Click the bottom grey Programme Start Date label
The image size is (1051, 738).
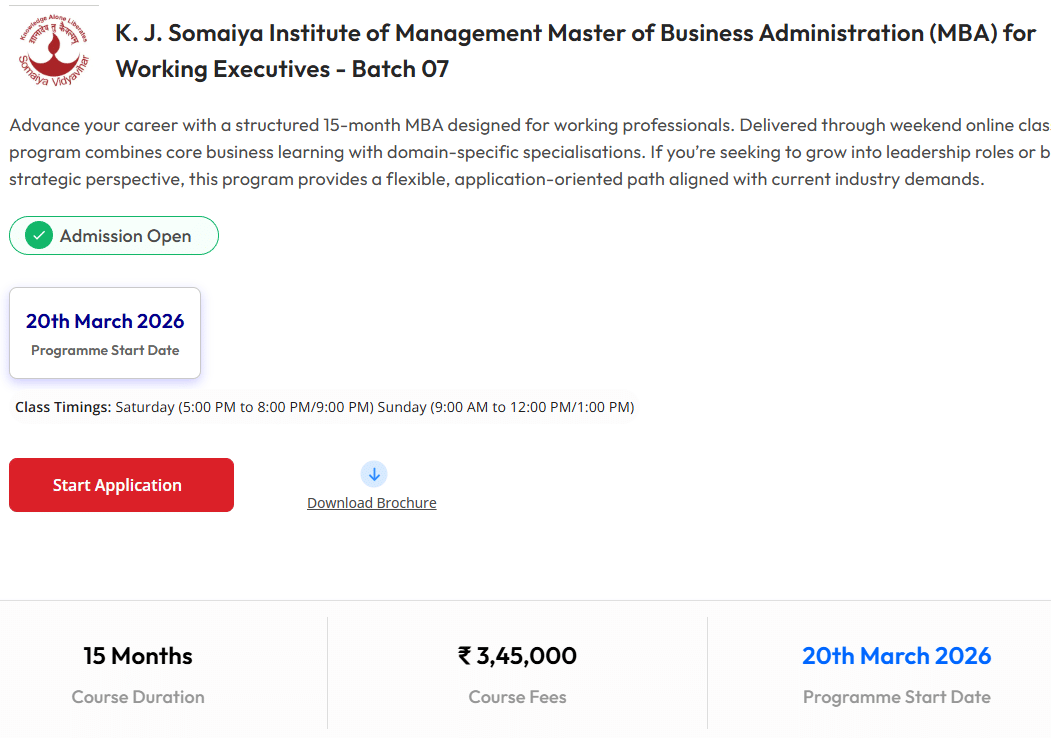coord(896,697)
